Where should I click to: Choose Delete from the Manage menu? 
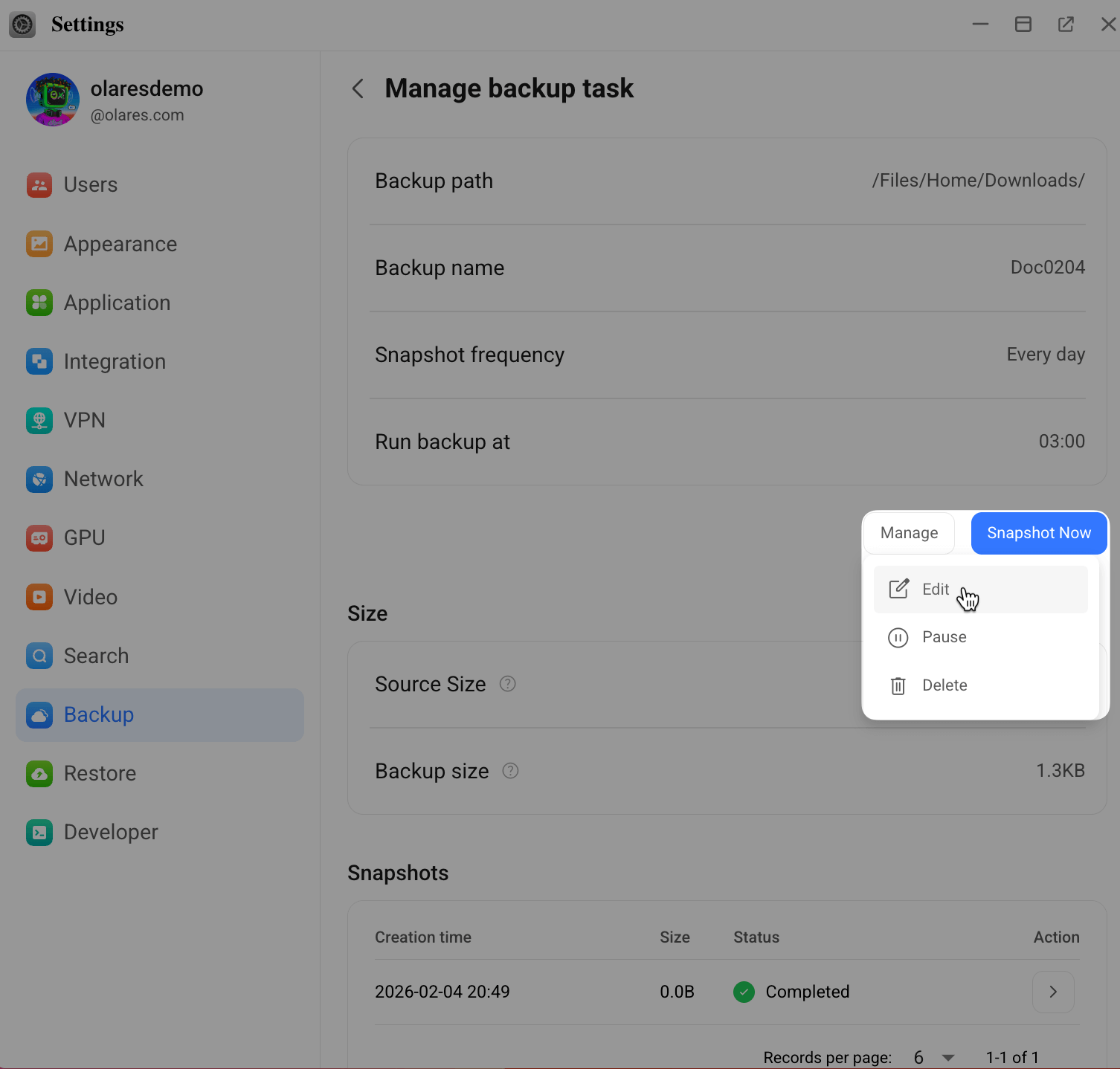[944, 685]
